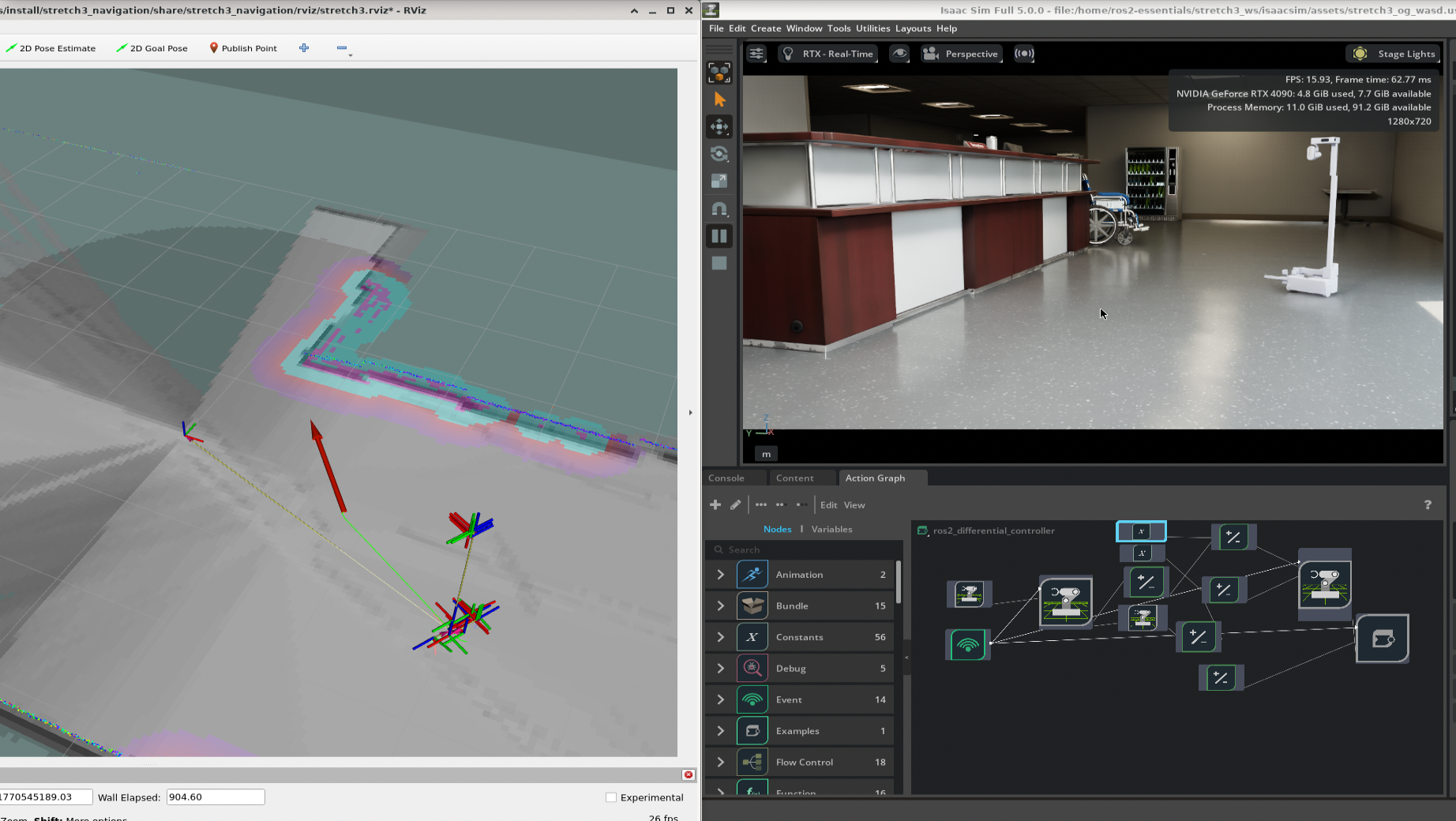The width and height of the screenshot is (1456, 821).
Task: Switch to the Console tab
Action: point(726,478)
